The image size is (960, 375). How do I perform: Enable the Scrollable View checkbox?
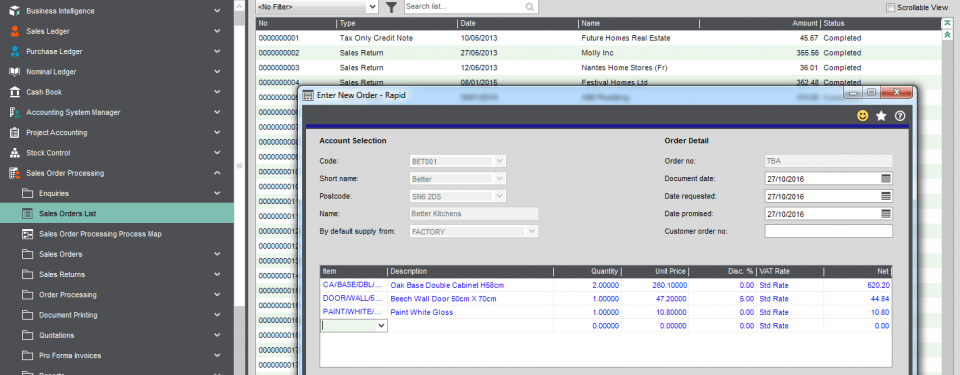click(x=890, y=7)
